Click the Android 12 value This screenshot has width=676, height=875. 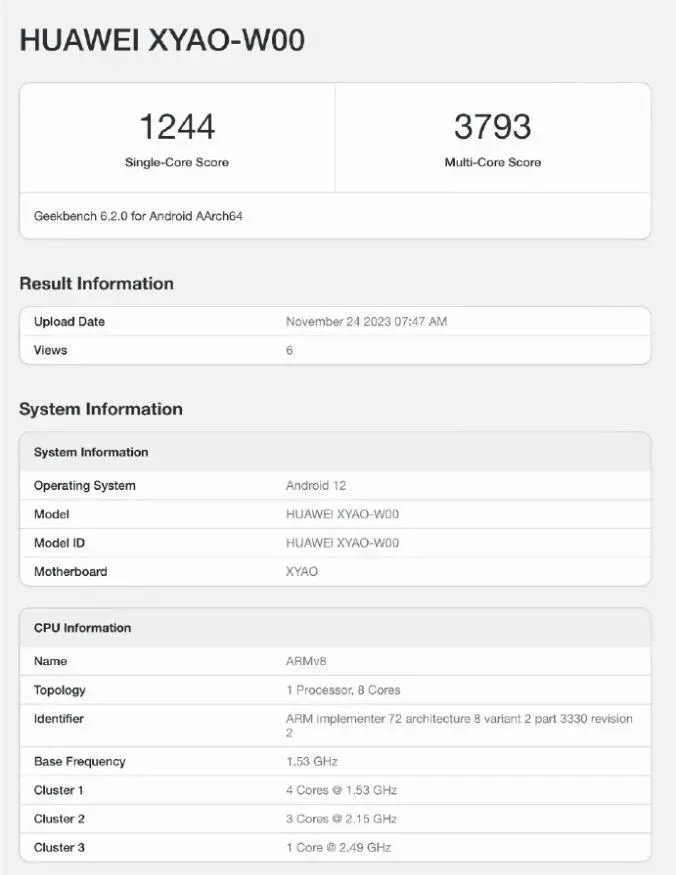click(x=316, y=485)
